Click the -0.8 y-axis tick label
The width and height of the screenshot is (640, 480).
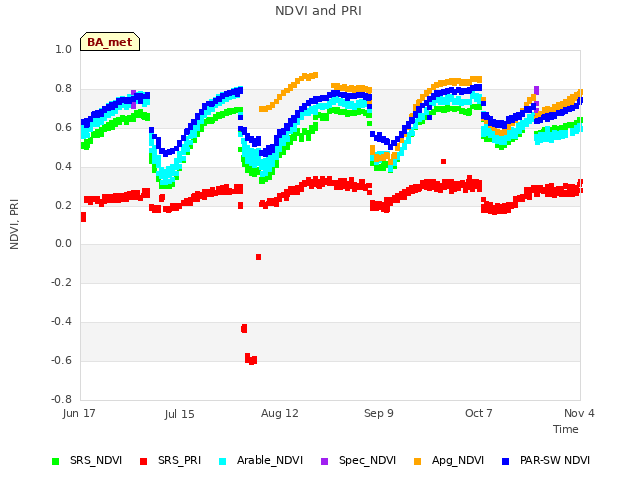click(61, 399)
